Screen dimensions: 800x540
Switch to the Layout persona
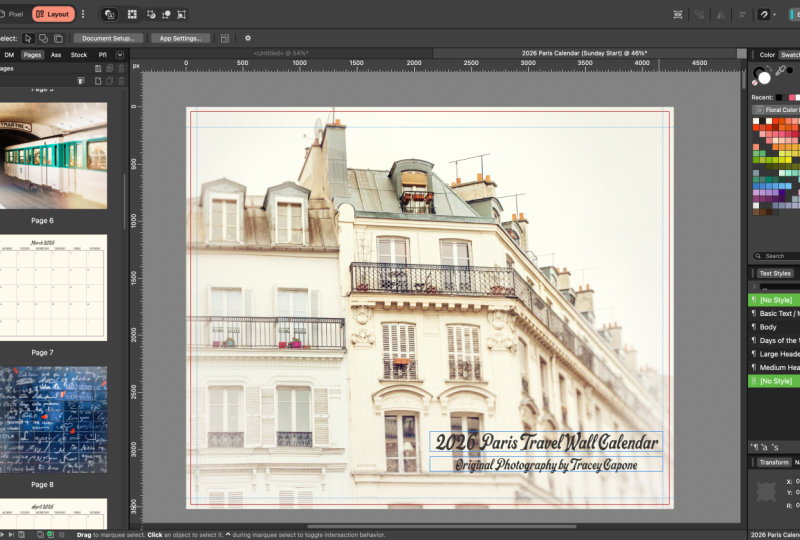pyautogui.click(x=53, y=14)
